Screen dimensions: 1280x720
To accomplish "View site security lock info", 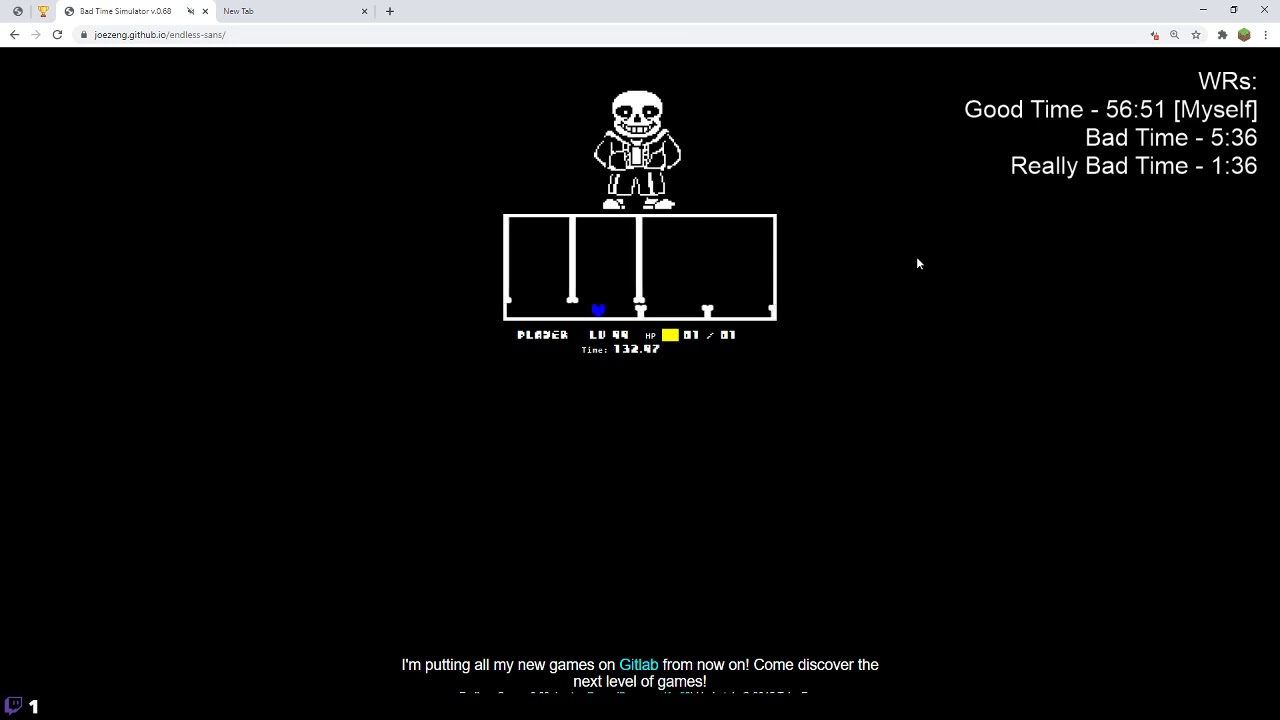I will (85, 35).
